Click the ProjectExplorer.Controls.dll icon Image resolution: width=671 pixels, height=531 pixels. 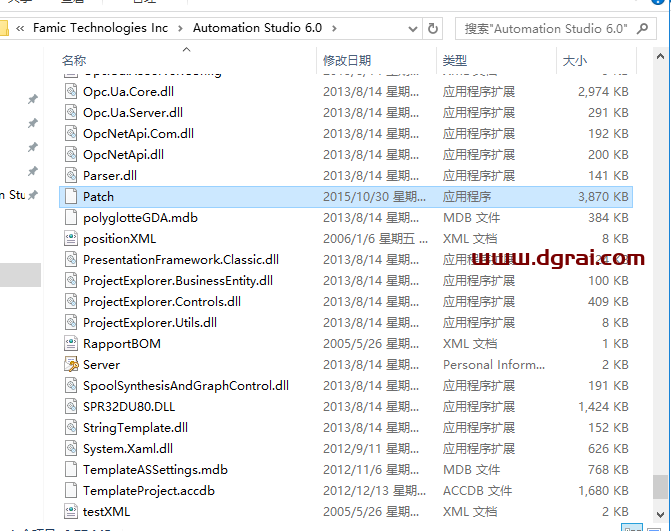click(x=71, y=301)
